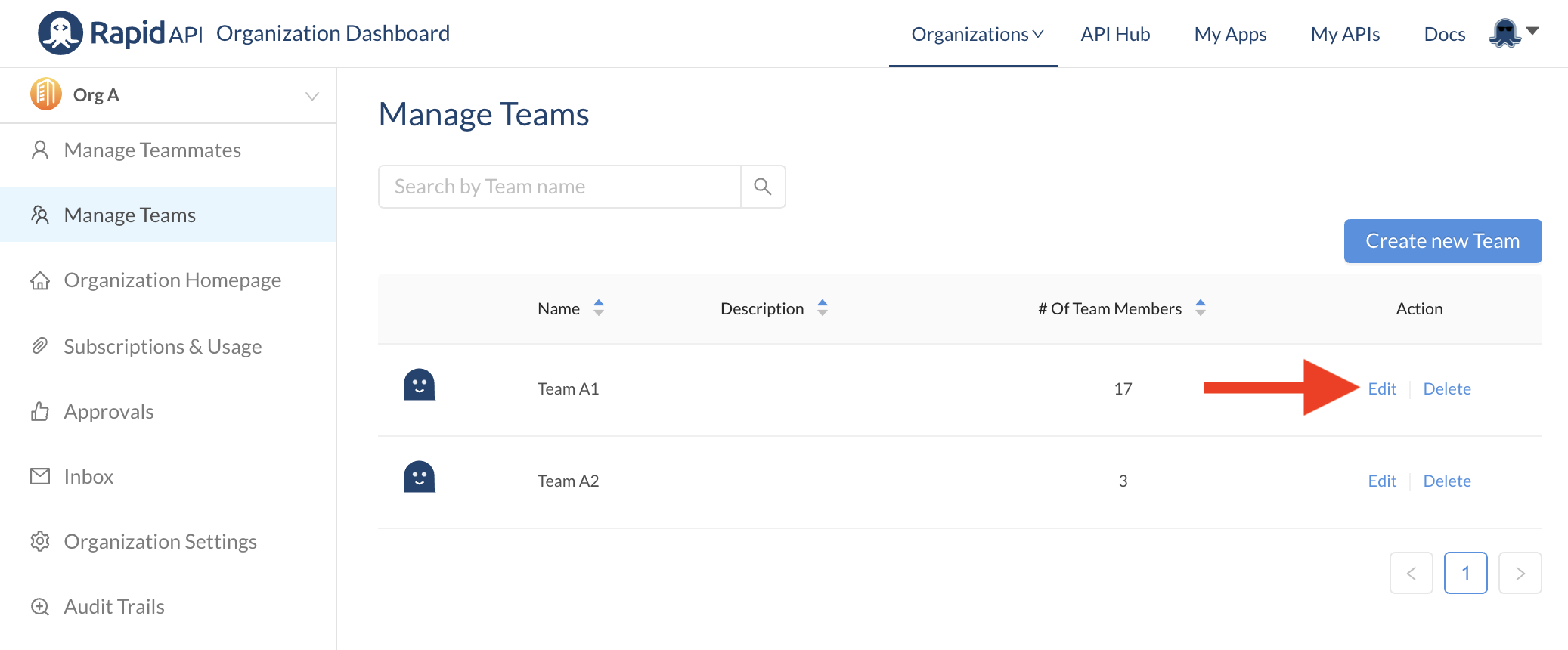Click the Approvals thumbs-up icon
The height and width of the screenshot is (650, 1568).
(40, 411)
